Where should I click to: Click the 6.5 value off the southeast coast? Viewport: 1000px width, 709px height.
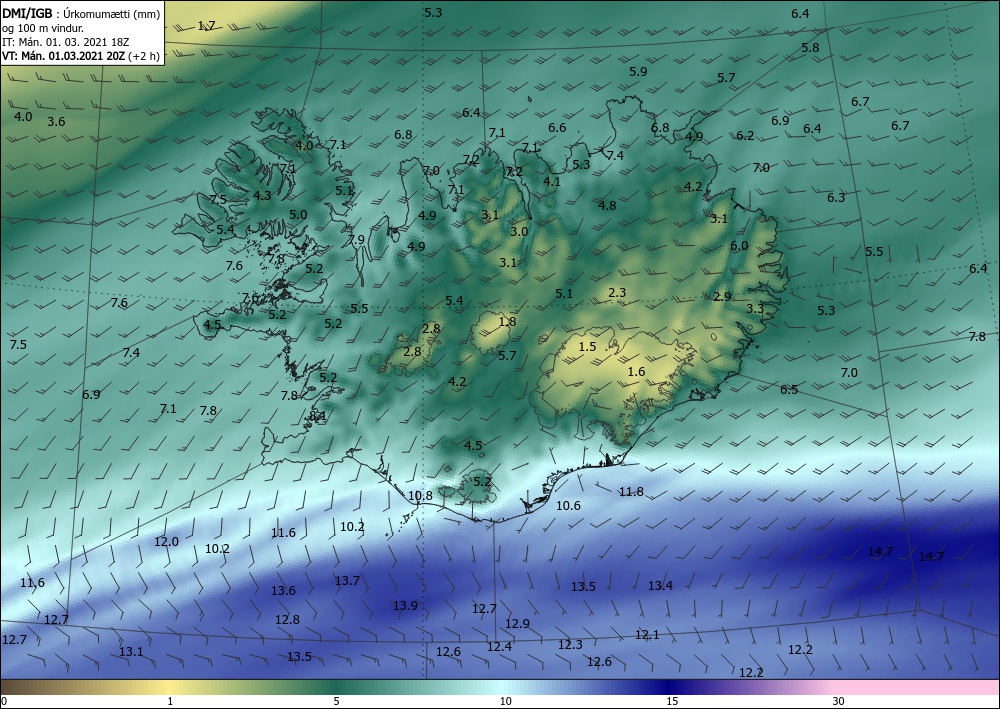click(789, 390)
